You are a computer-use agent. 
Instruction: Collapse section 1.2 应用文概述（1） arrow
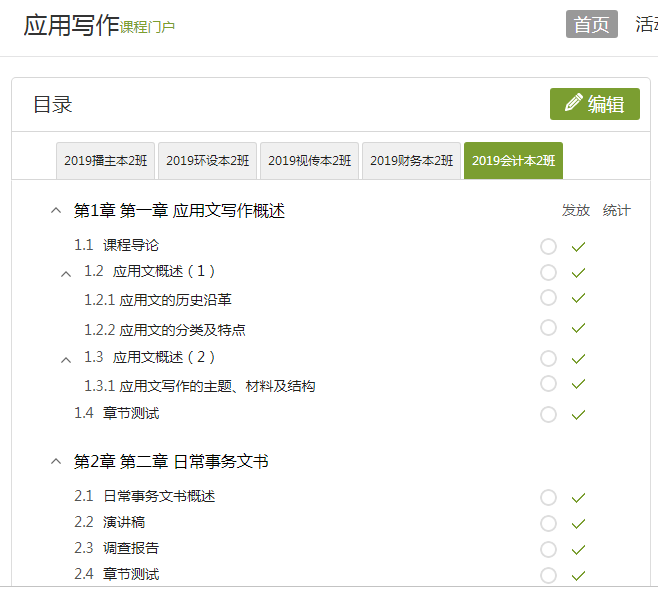pos(66,274)
